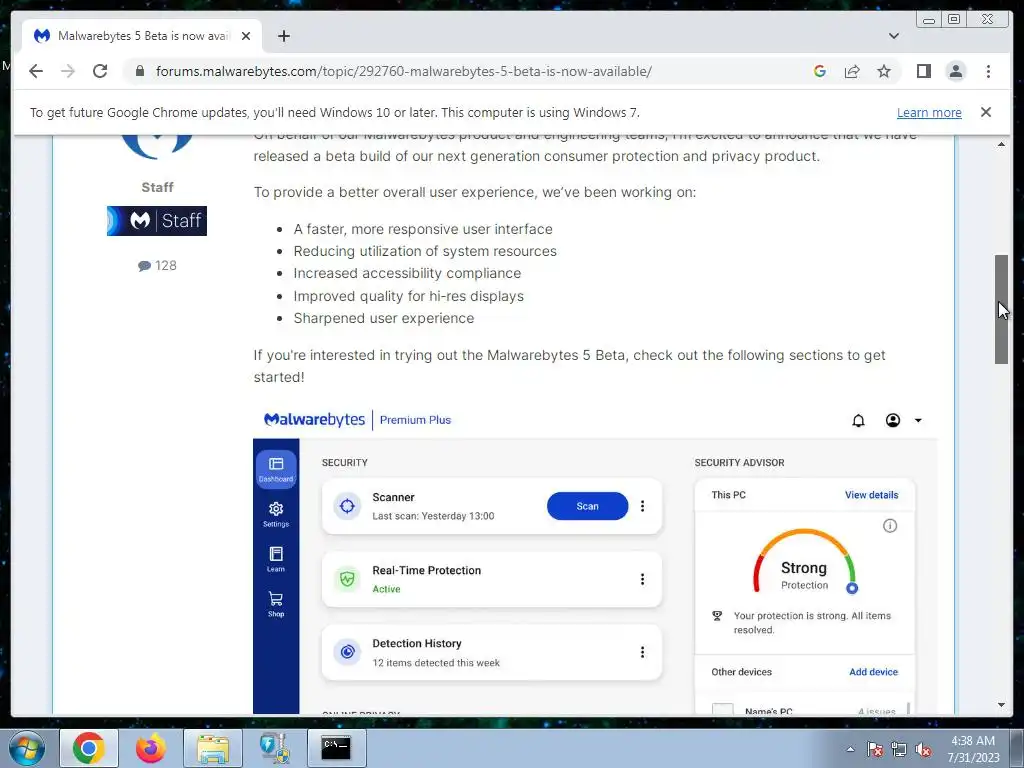Open File Explorer from taskbar

(x=213, y=748)
